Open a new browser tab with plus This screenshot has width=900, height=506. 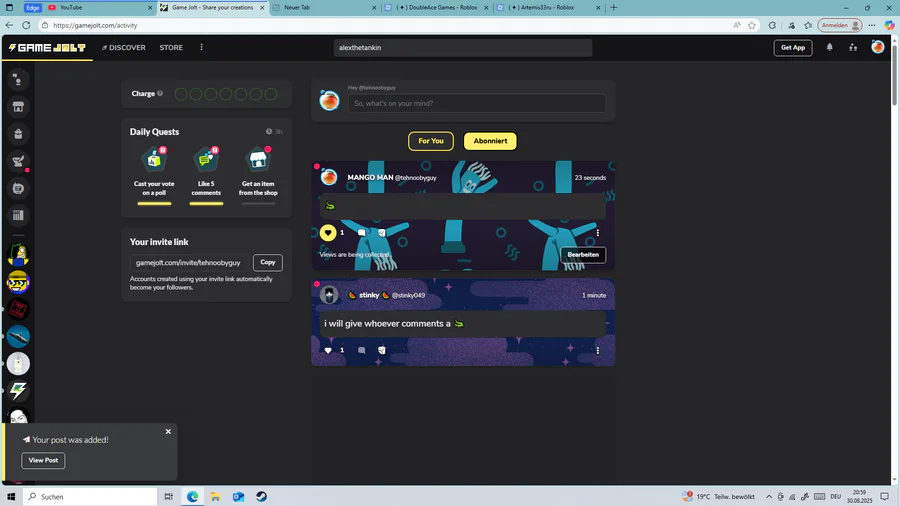click(614, 7)
